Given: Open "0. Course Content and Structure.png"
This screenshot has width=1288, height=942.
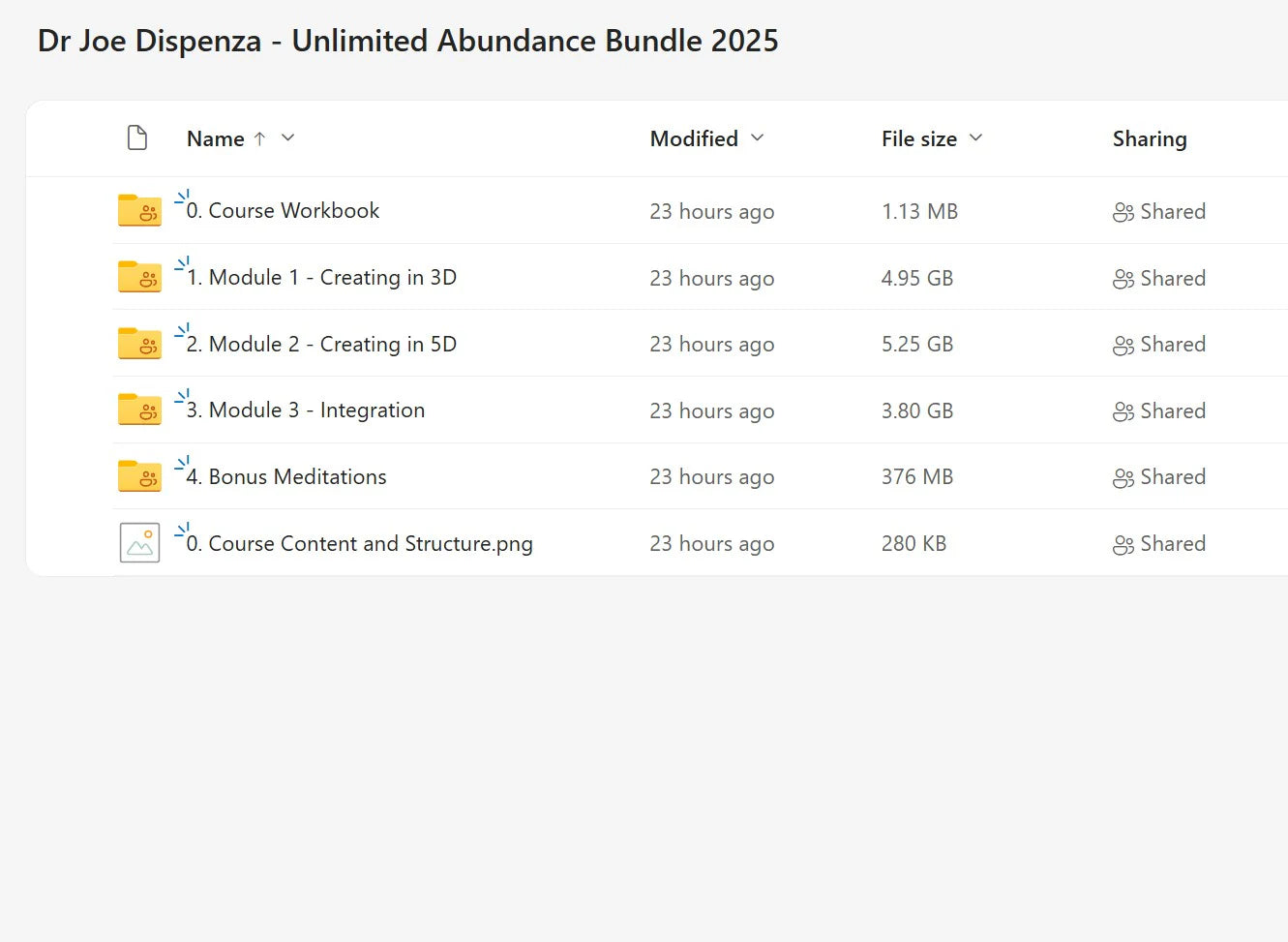Looking at the screenshot, I should pos(359,543).
